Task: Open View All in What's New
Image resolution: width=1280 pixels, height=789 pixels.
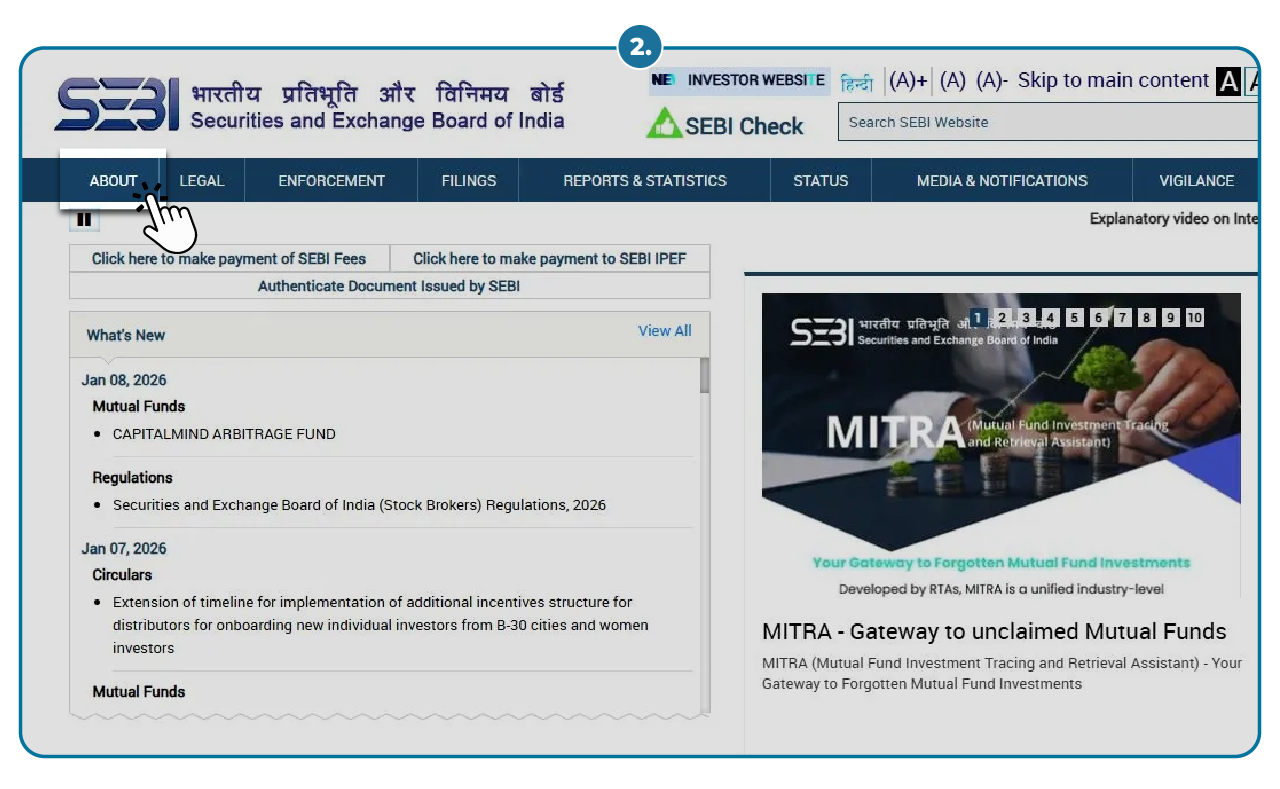Action: [664, 330]
